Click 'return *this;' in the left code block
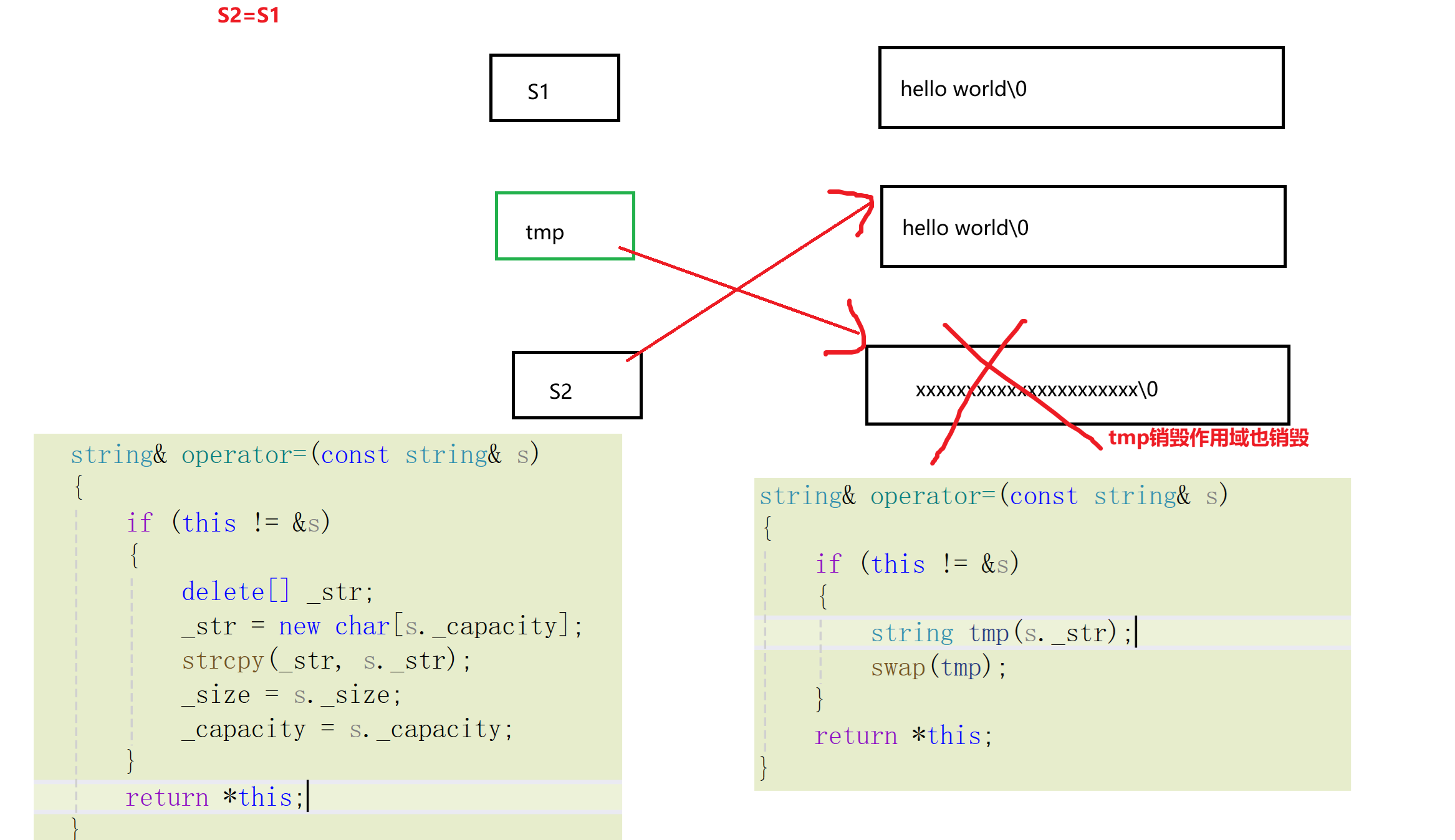Screen dimensions: 1455x840 215,797
